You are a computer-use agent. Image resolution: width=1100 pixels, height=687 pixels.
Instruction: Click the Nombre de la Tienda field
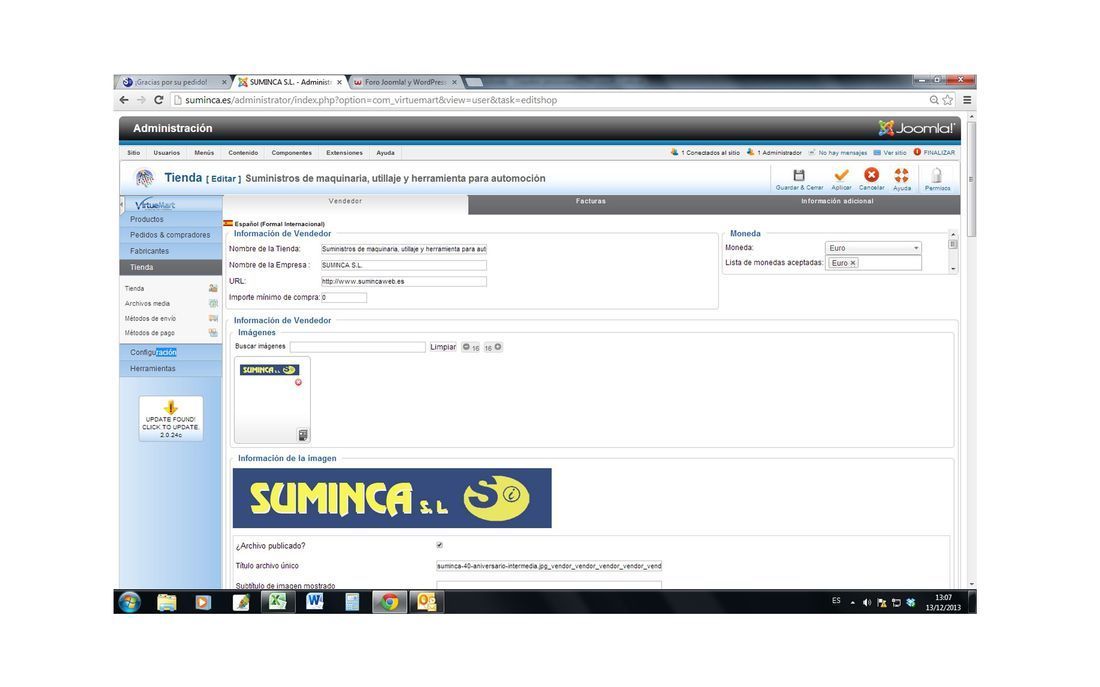tap(403, 249)
